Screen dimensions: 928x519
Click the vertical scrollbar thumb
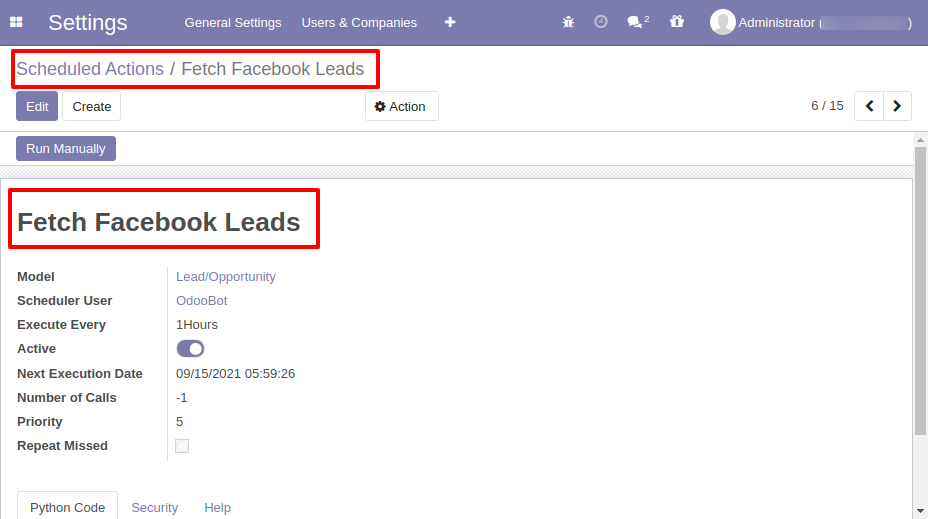point(920,290)
